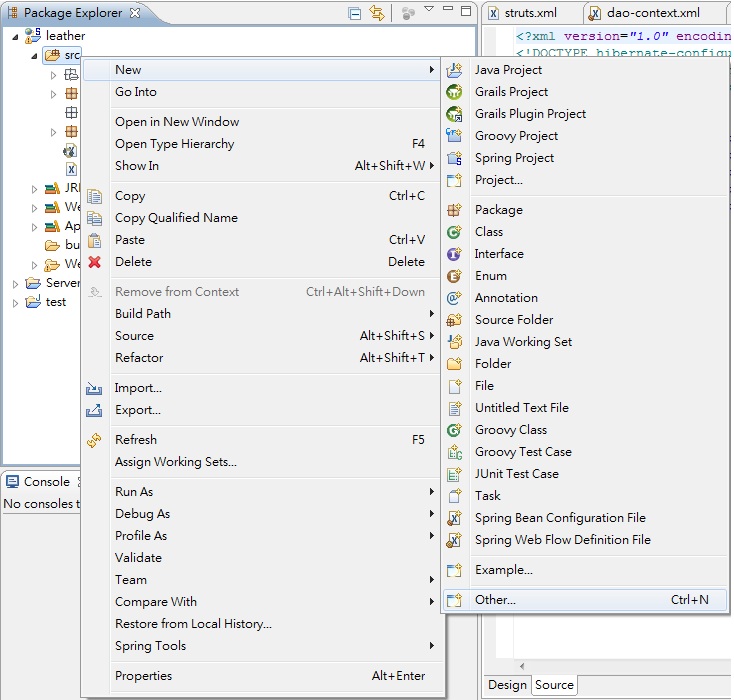Click Delete with the red X icon
The height and width of the screenshot is (700, 734).
[x=133, y=262]
